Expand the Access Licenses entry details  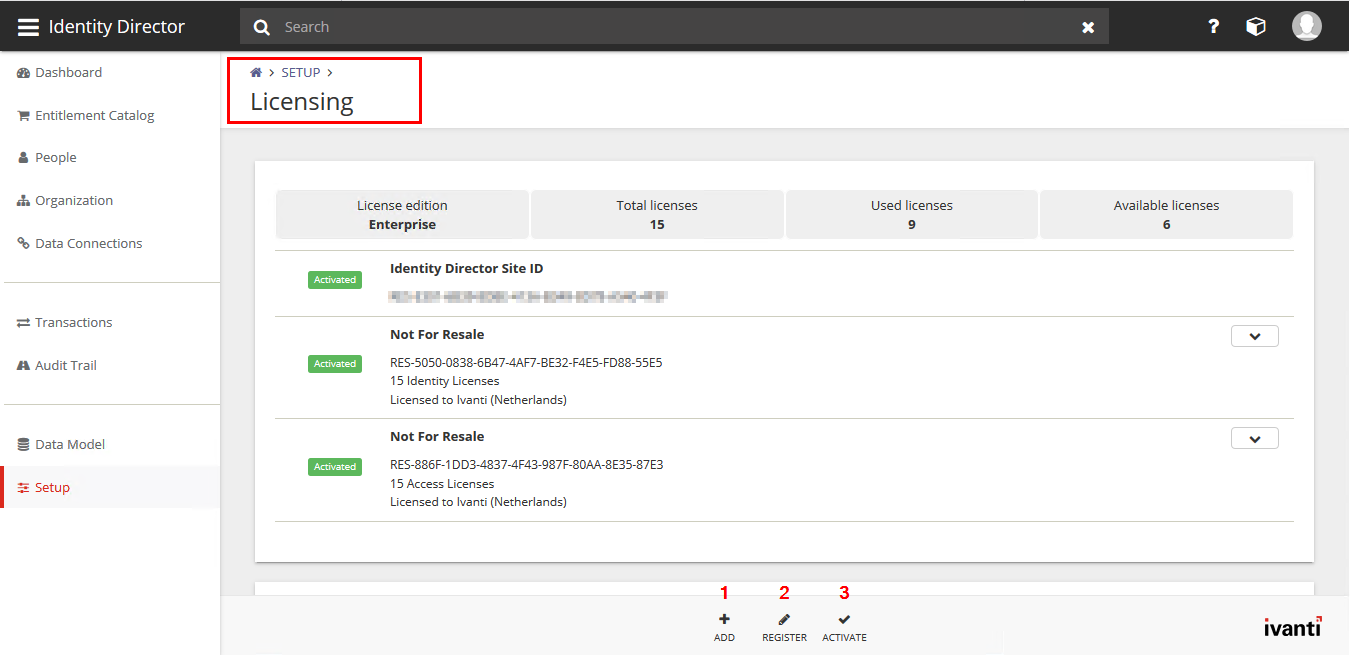1254,438
